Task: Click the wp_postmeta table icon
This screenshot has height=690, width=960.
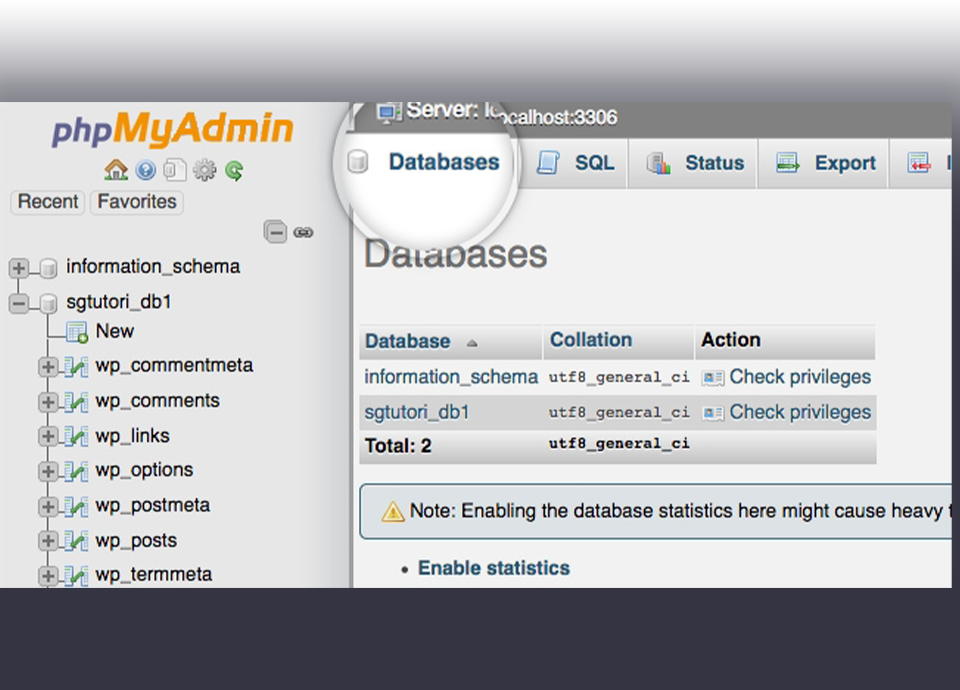Action: click(77, 506)
